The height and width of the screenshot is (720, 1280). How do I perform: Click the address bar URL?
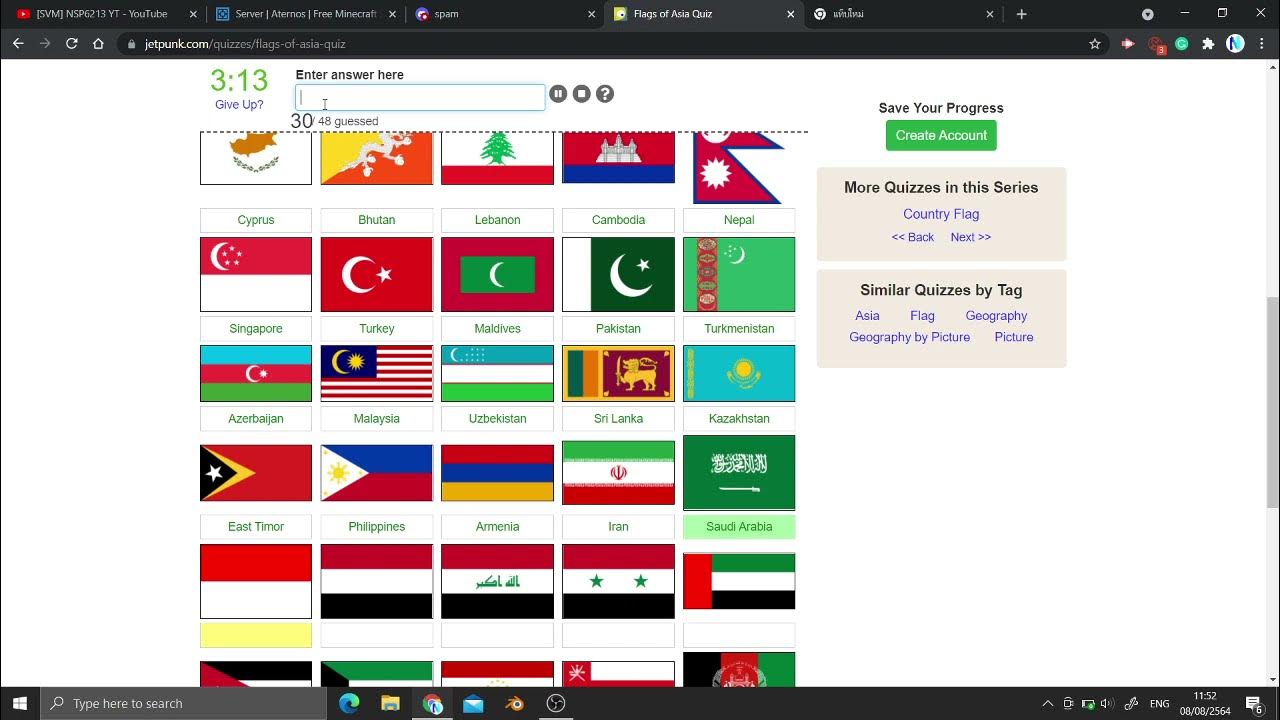[x=245, y=44]
